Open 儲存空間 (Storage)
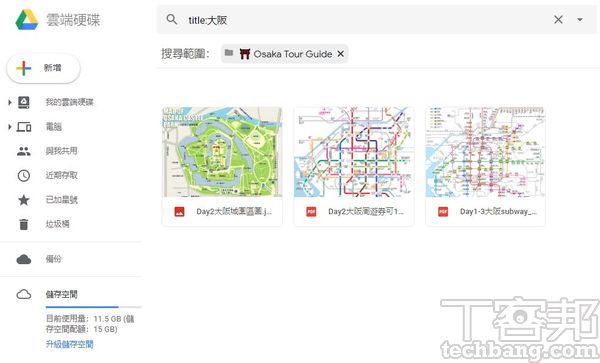Viewport: 600px width, 363px height. click(x=62, y=294)
